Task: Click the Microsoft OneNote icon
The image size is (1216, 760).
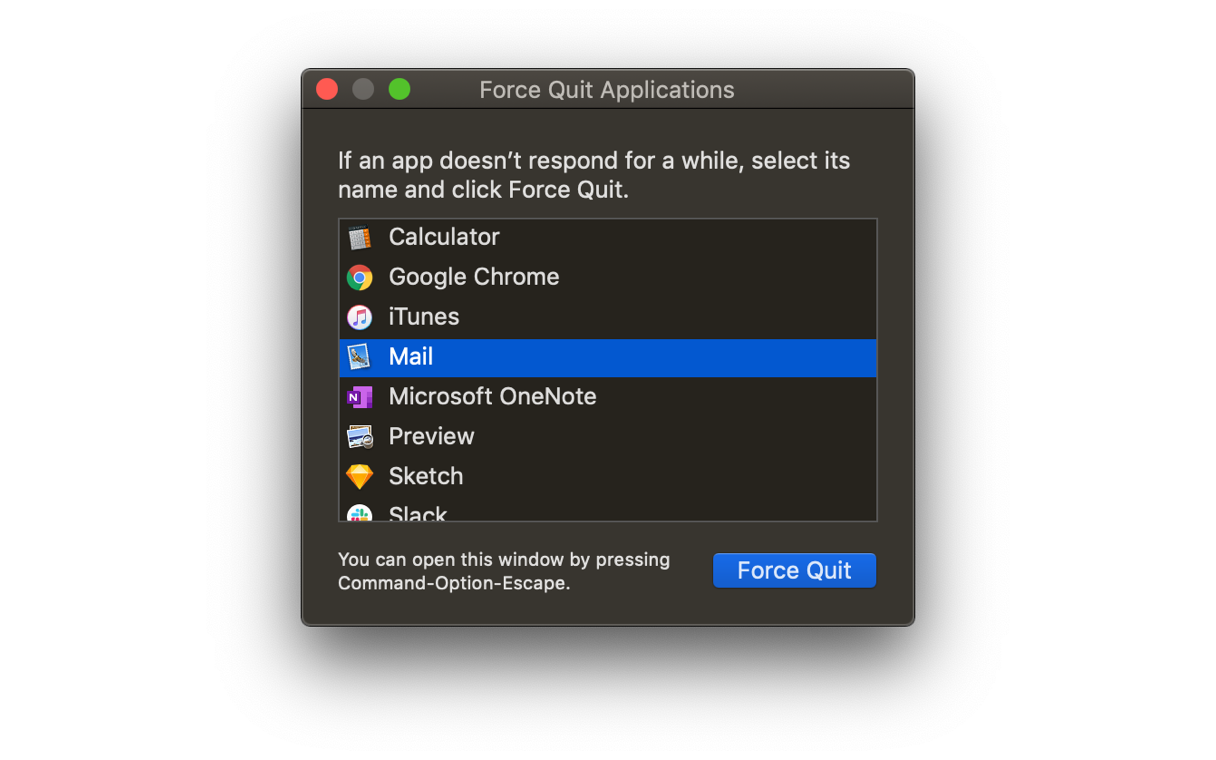Action: 360,397
